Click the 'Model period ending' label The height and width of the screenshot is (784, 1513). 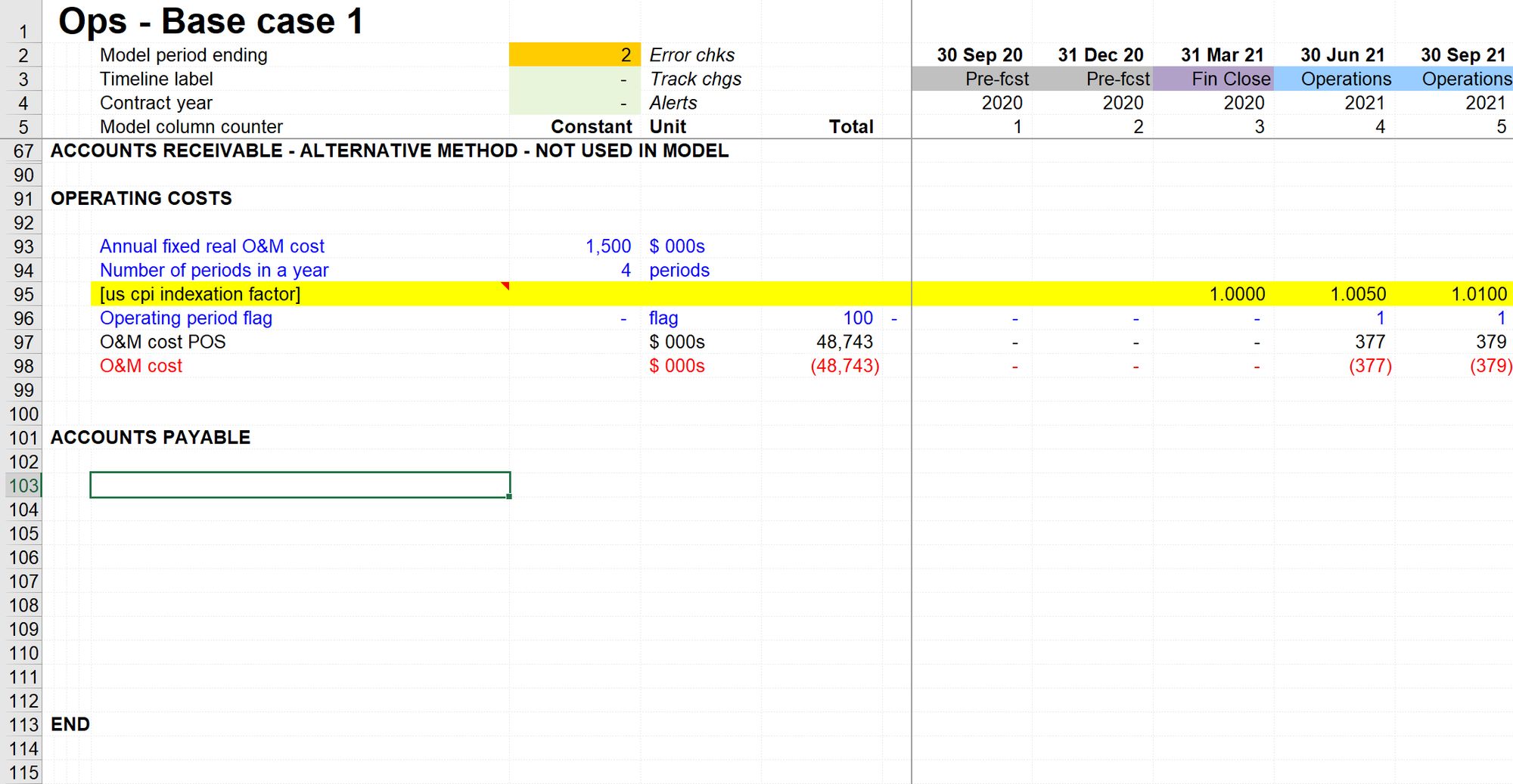[184, 55]
